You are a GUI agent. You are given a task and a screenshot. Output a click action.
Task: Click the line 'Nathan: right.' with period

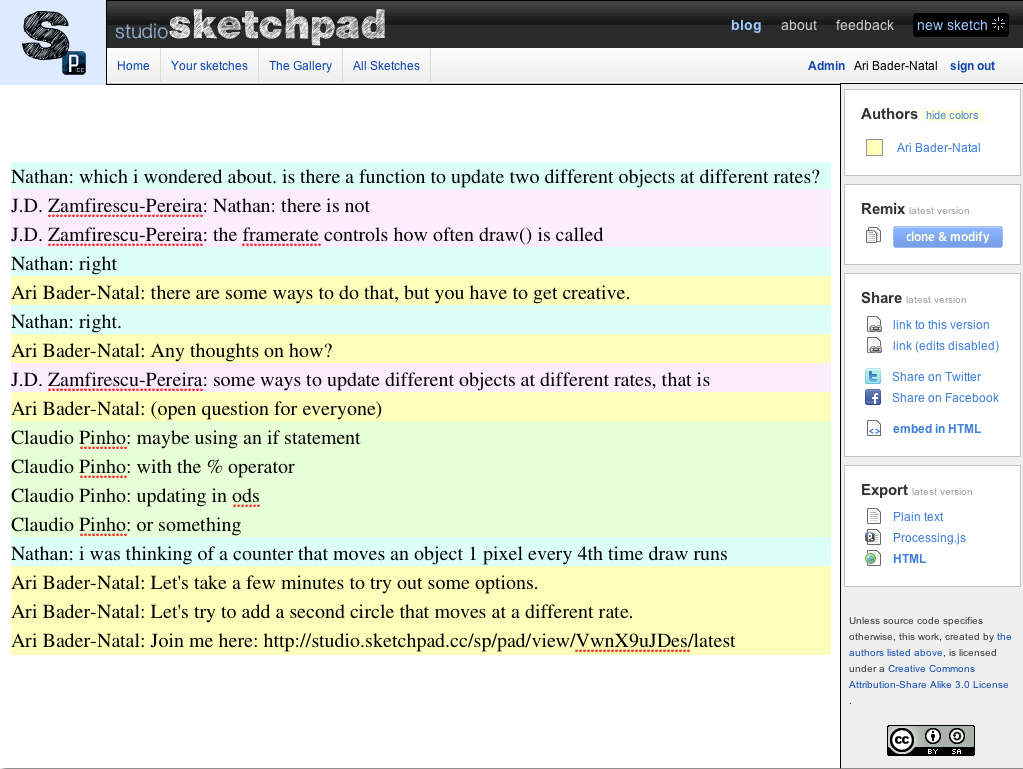[421, 322]
